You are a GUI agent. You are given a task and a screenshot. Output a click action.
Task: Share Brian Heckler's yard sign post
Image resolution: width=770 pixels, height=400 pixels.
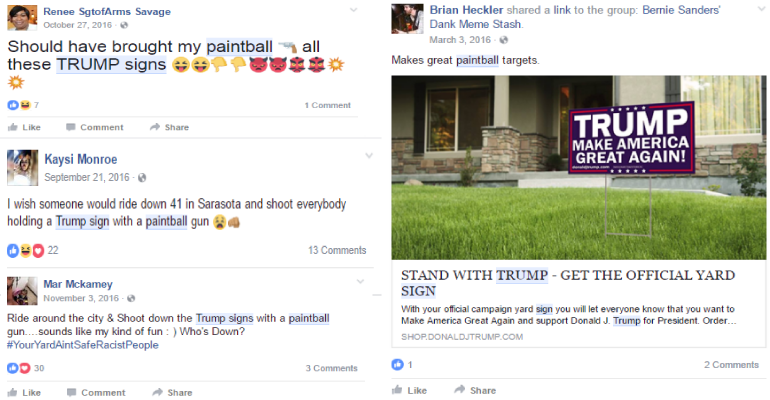[475, 390]
